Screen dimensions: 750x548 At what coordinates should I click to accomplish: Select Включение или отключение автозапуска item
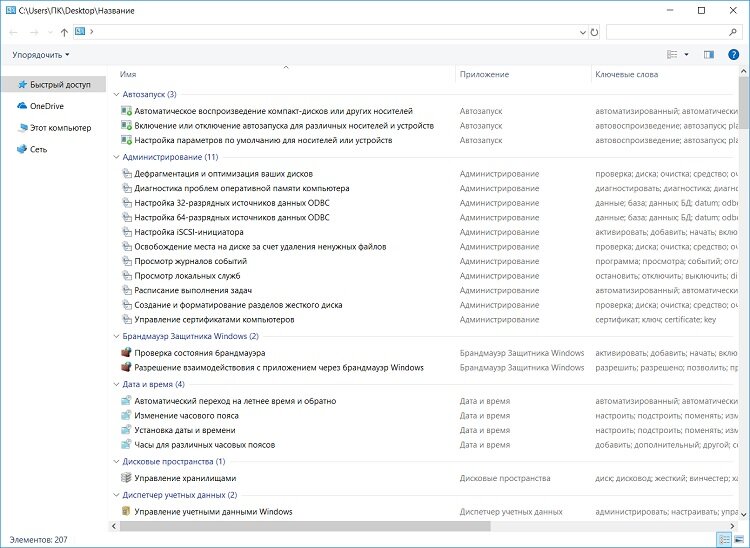point(284,126)
